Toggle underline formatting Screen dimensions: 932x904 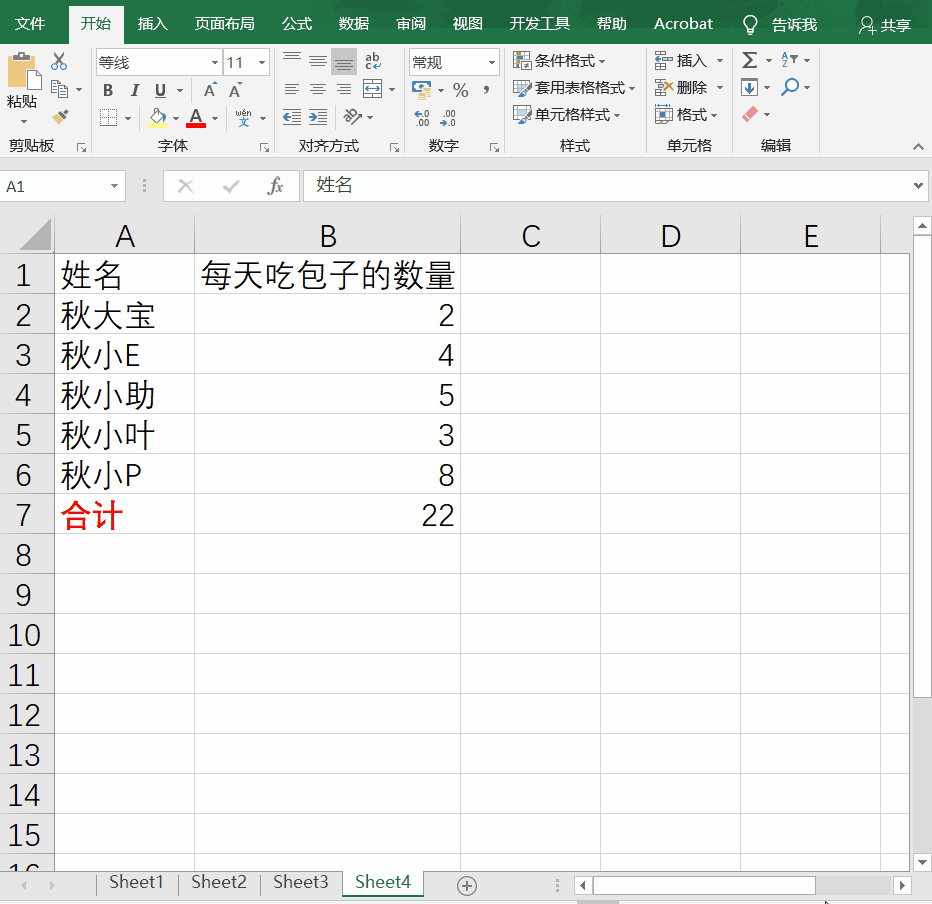(x=159, y=89)
